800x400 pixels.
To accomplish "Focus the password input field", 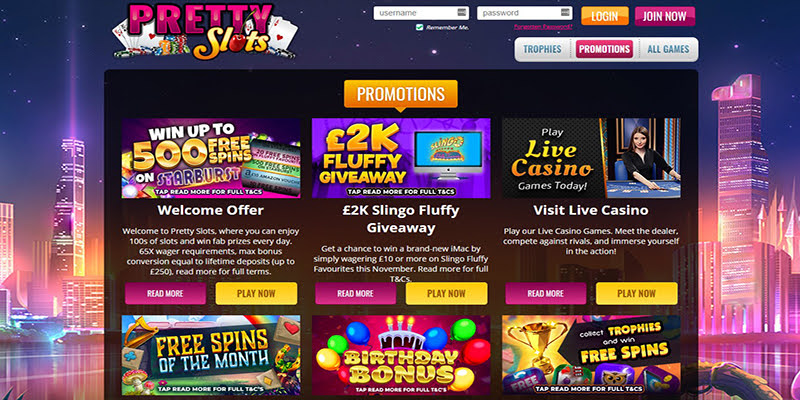I will click(x=524, y=13).
